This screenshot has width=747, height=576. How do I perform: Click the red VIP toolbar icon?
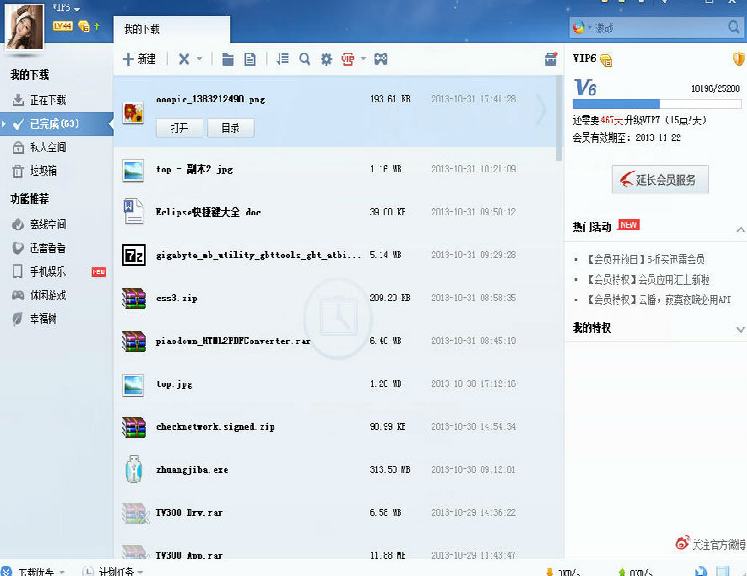(348, 60)
